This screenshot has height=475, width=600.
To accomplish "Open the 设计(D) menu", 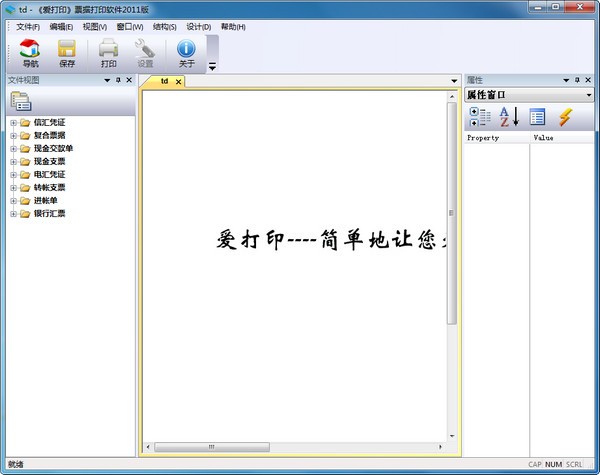I will (x=199, y=27).
